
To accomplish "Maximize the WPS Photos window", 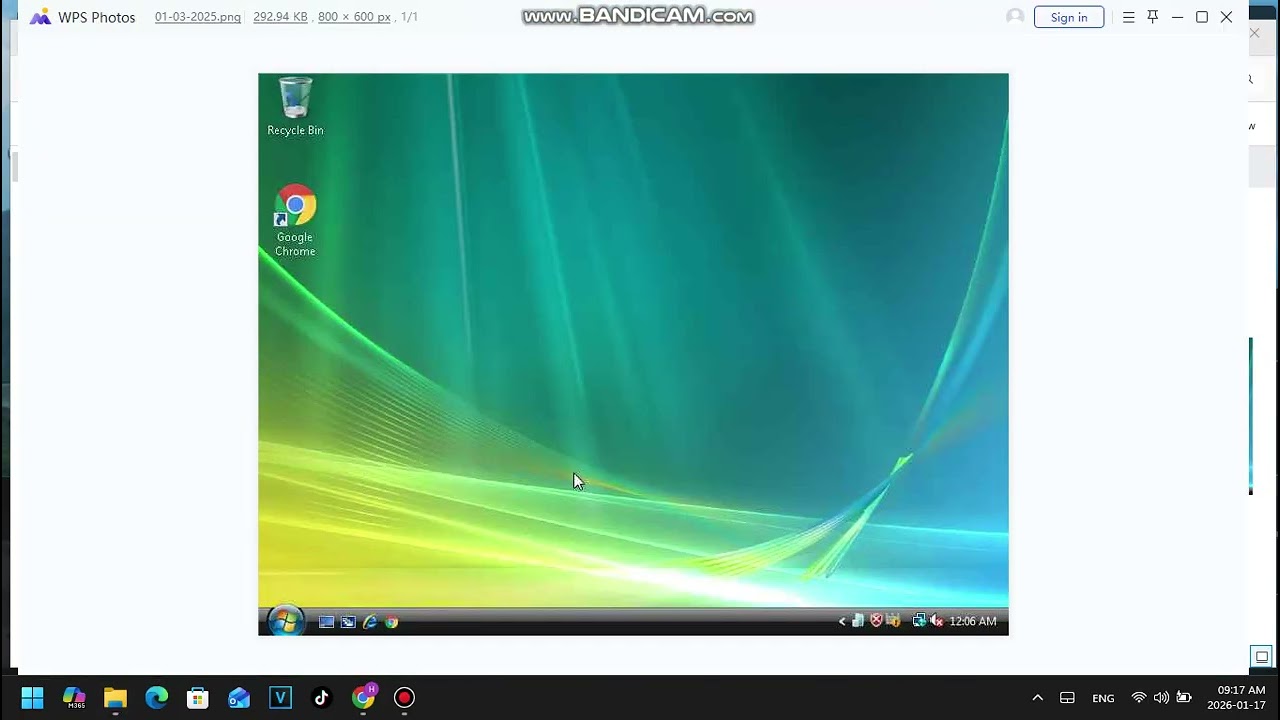I will [x=1202, y=17].
